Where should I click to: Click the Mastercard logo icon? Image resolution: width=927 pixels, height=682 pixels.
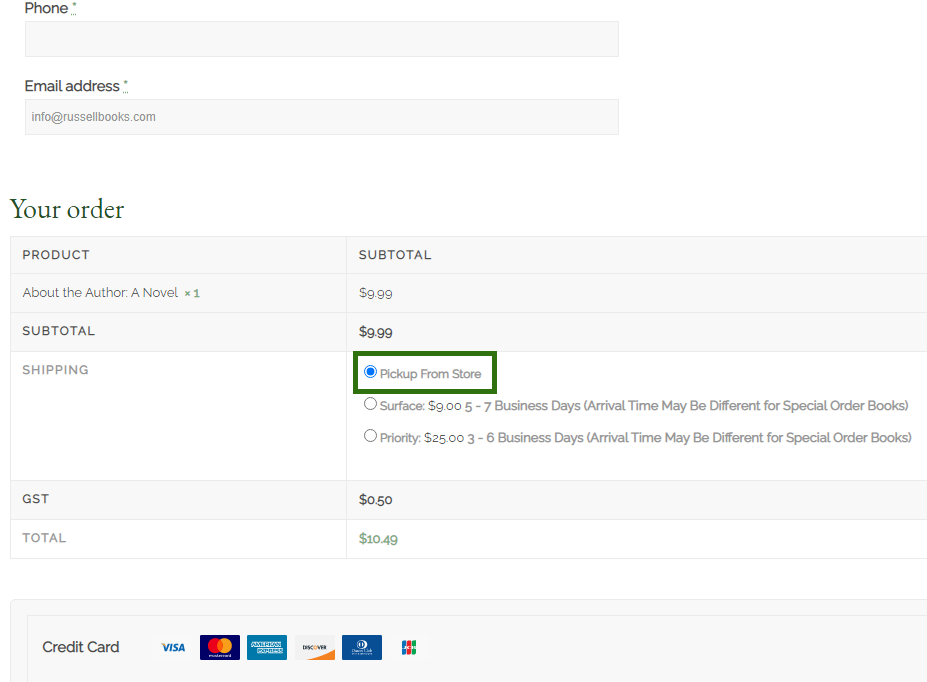click(x=219, y=648)
